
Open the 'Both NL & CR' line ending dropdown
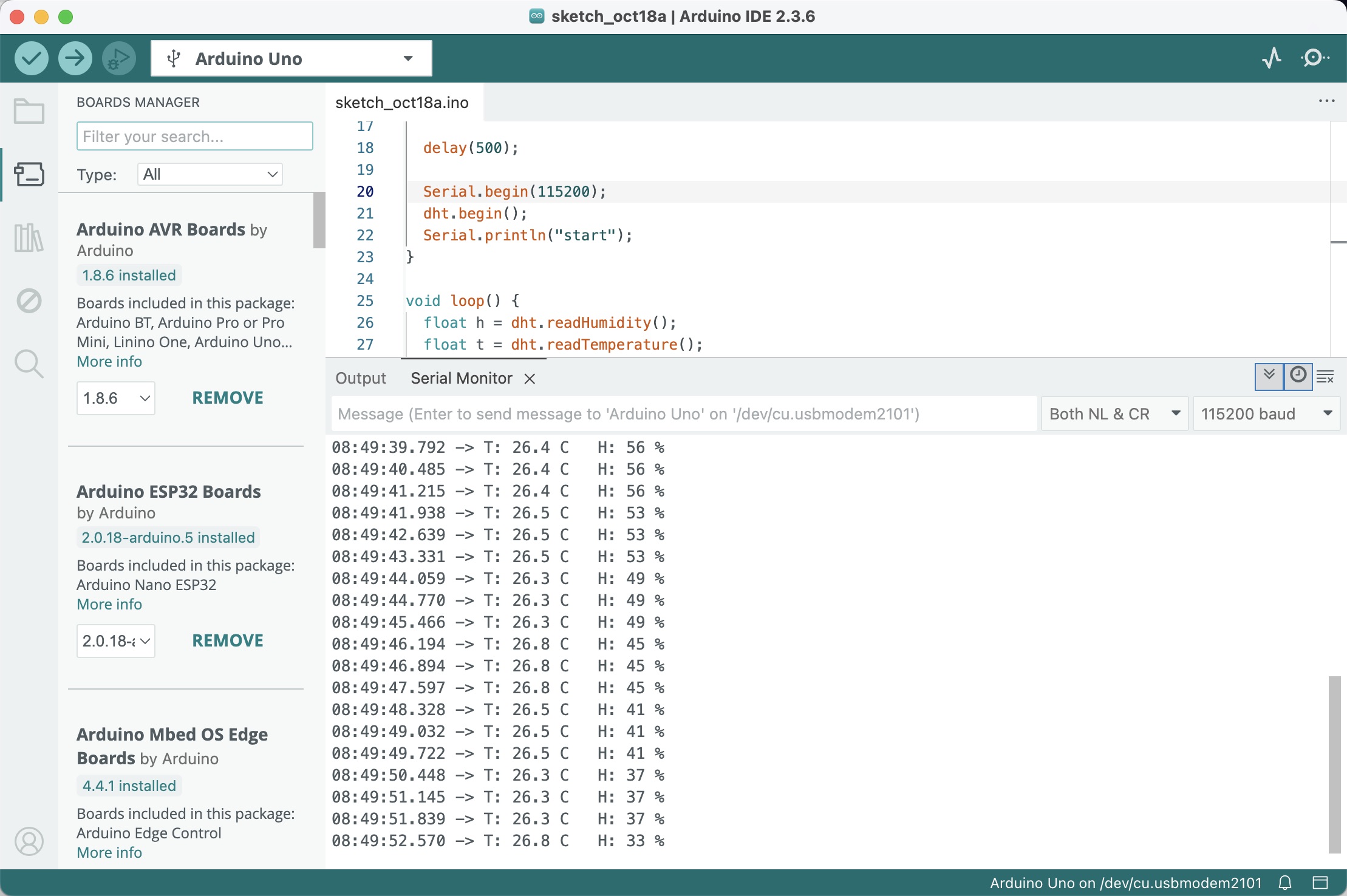point(1114,413)
